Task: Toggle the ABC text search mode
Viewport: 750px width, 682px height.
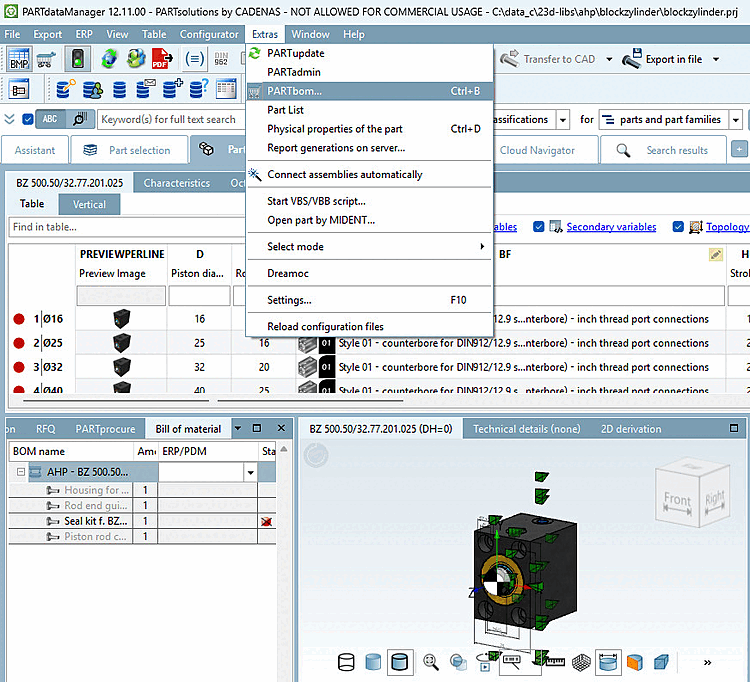Action: pos(50,119)
